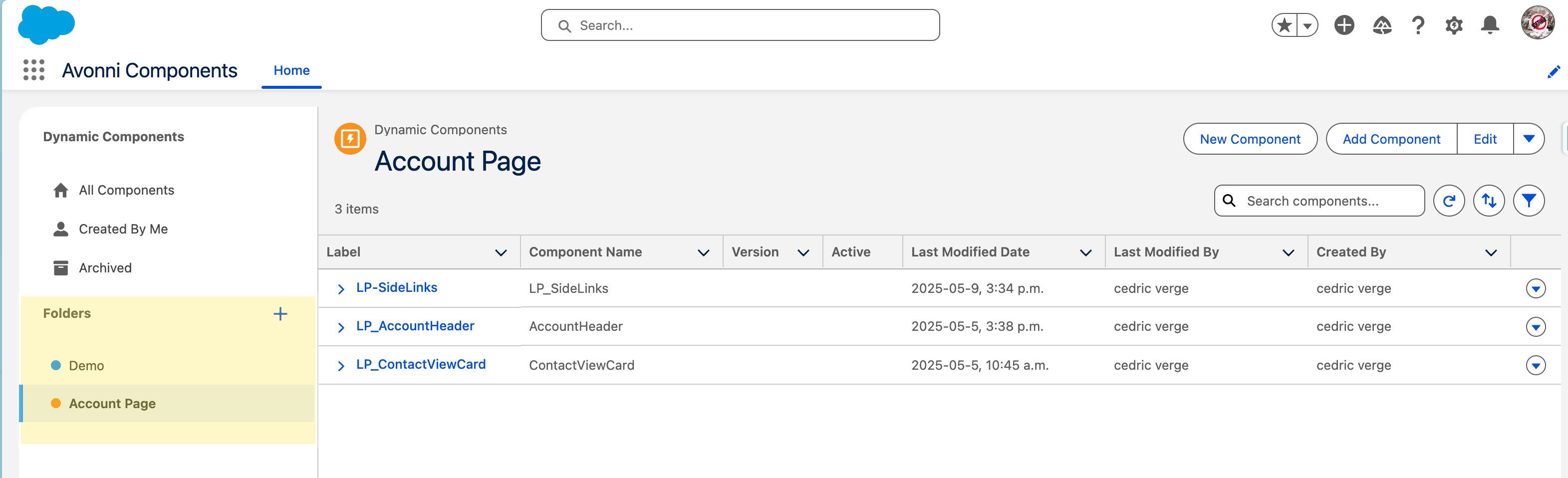Open the global create plus icon
1568x478 pixels.
[x=1344, y=25]
